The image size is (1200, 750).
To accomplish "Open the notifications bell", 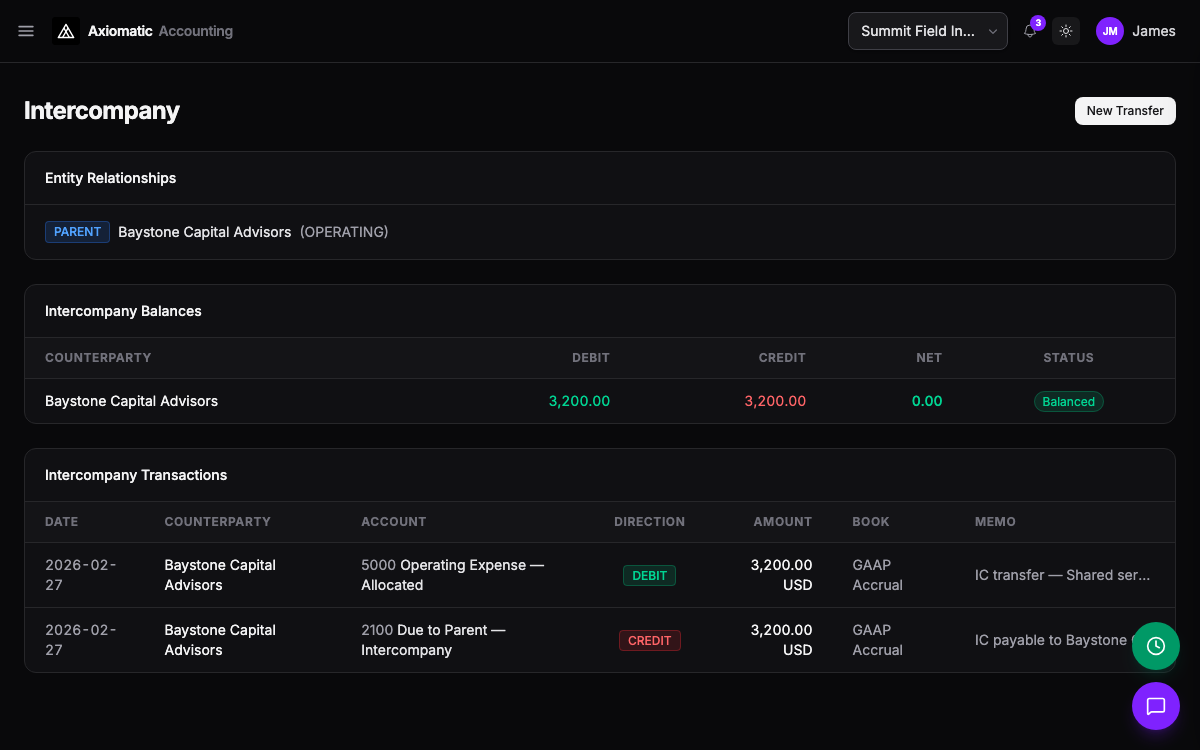I will pyautogui.click(x=1030, y=31).
